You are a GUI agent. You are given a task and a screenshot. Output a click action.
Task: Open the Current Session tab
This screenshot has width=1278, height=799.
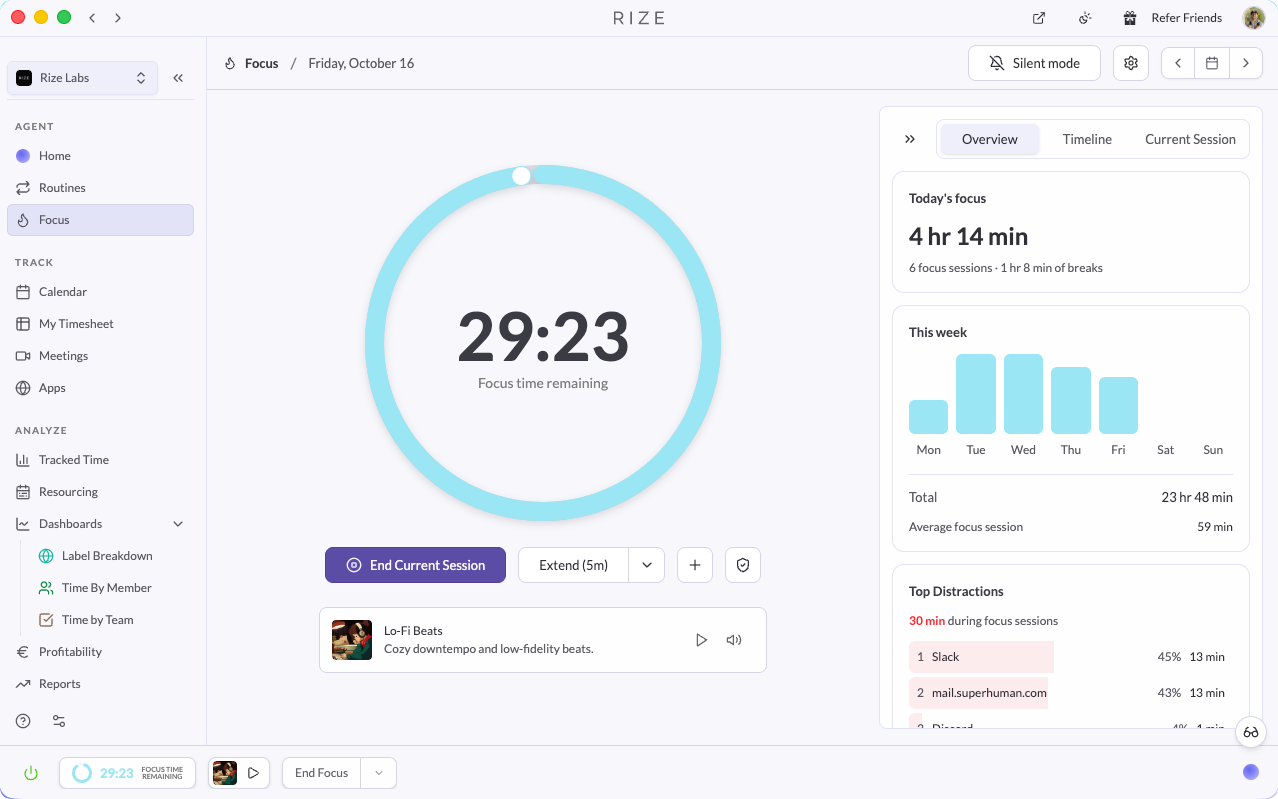pos(1190,139)
